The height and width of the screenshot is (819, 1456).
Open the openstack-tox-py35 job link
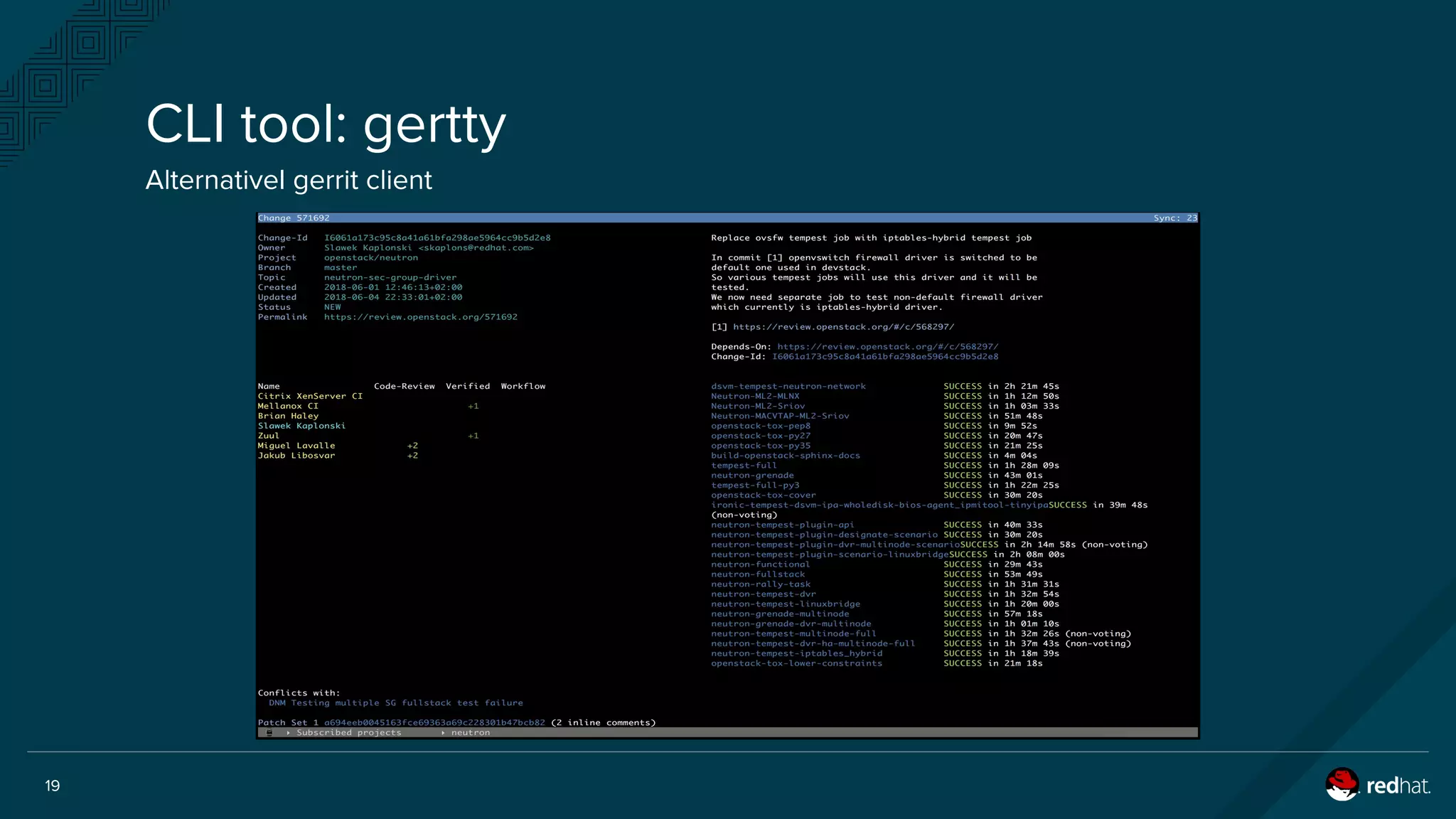point(761,446)
